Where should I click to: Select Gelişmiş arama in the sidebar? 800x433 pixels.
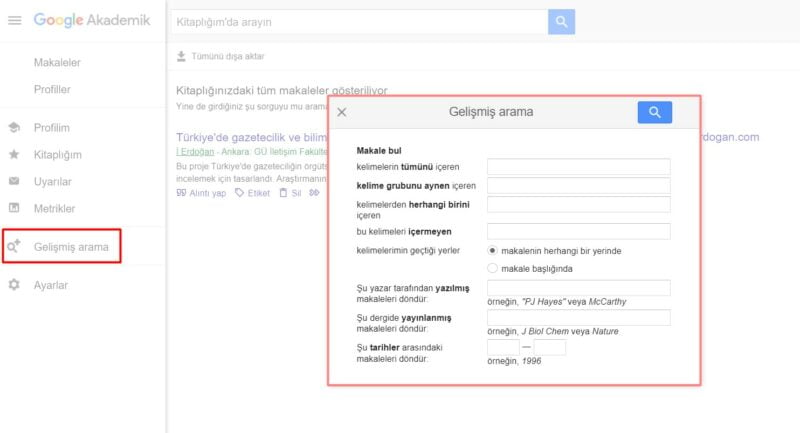coord(70,246)
